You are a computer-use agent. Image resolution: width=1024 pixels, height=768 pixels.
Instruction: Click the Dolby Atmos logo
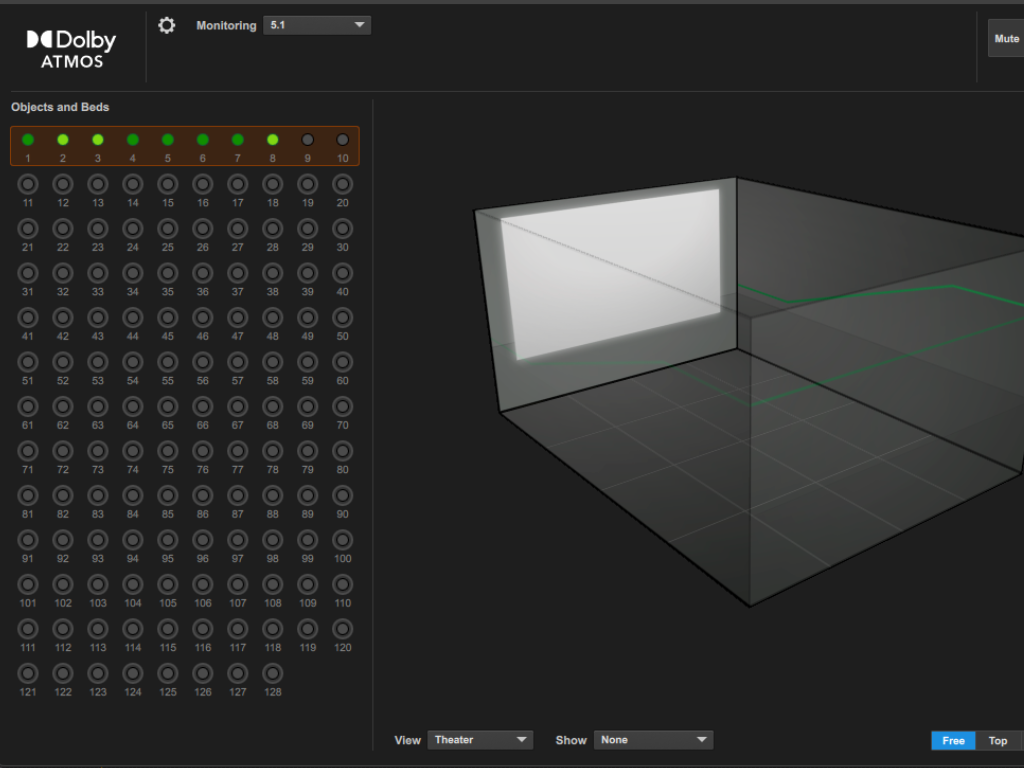71,47
